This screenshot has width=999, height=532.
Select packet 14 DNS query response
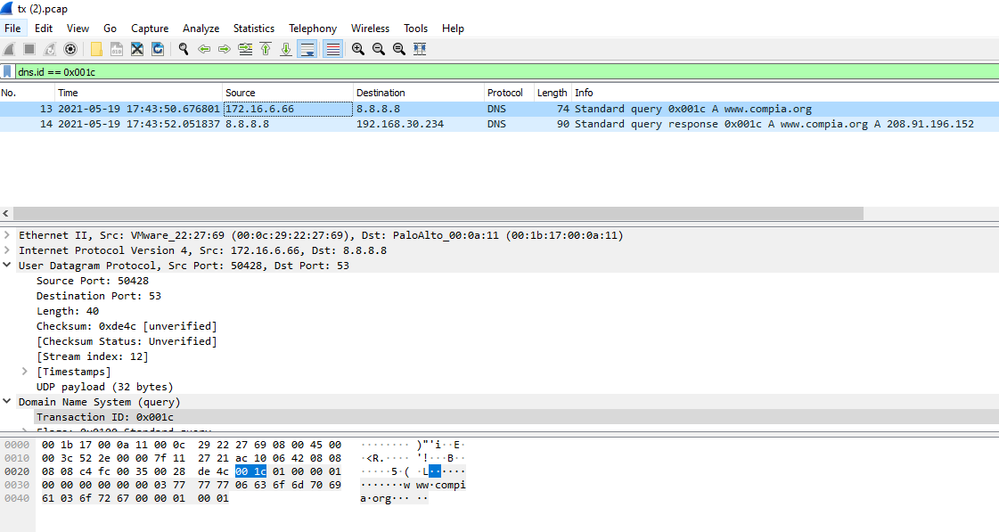[x=500, y=124]
